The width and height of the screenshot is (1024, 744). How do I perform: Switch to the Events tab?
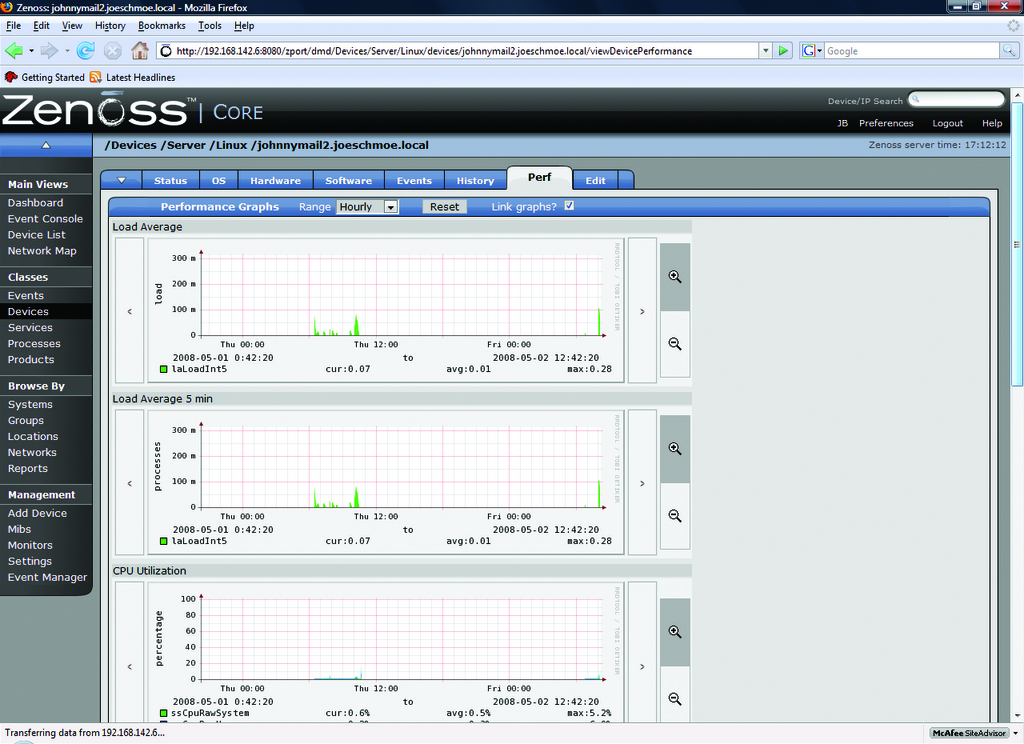tap(414, 181)
